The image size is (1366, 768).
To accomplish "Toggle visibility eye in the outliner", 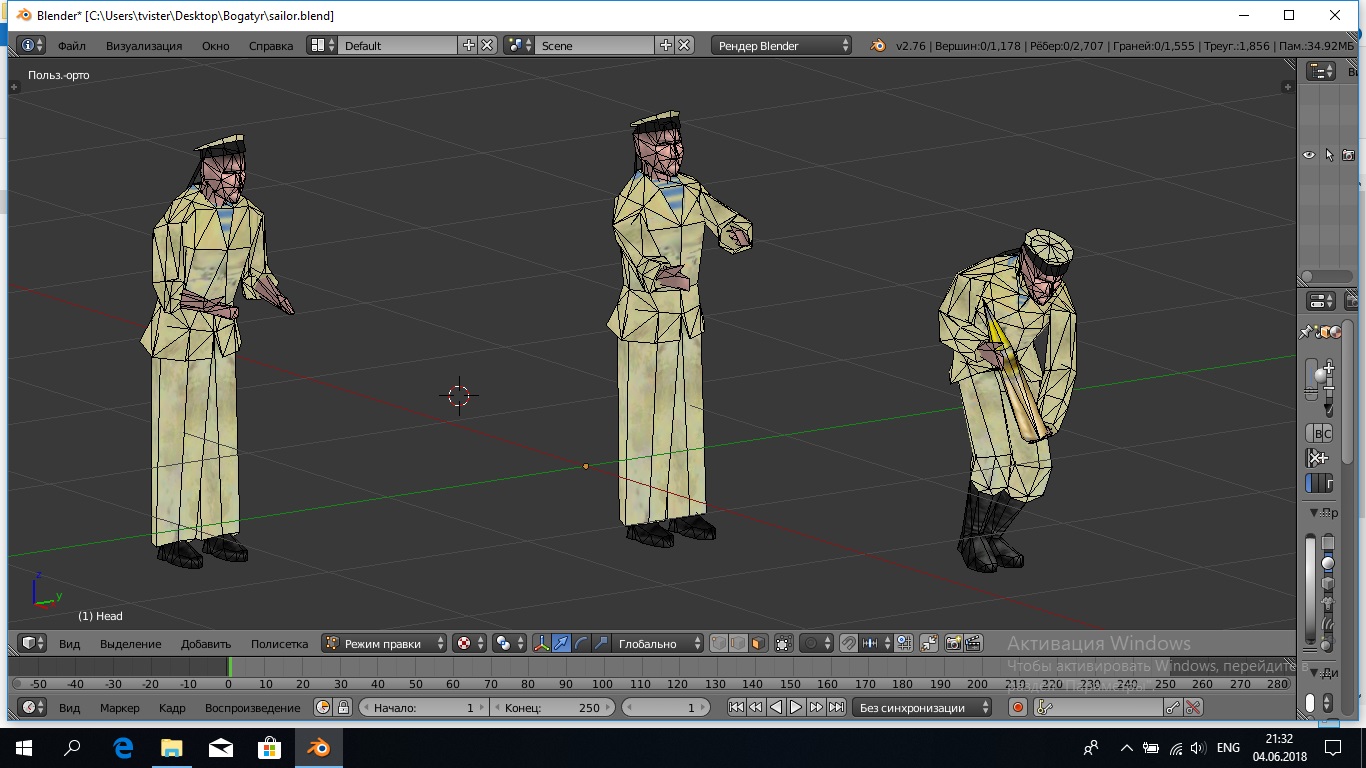I will point(1308,155).
